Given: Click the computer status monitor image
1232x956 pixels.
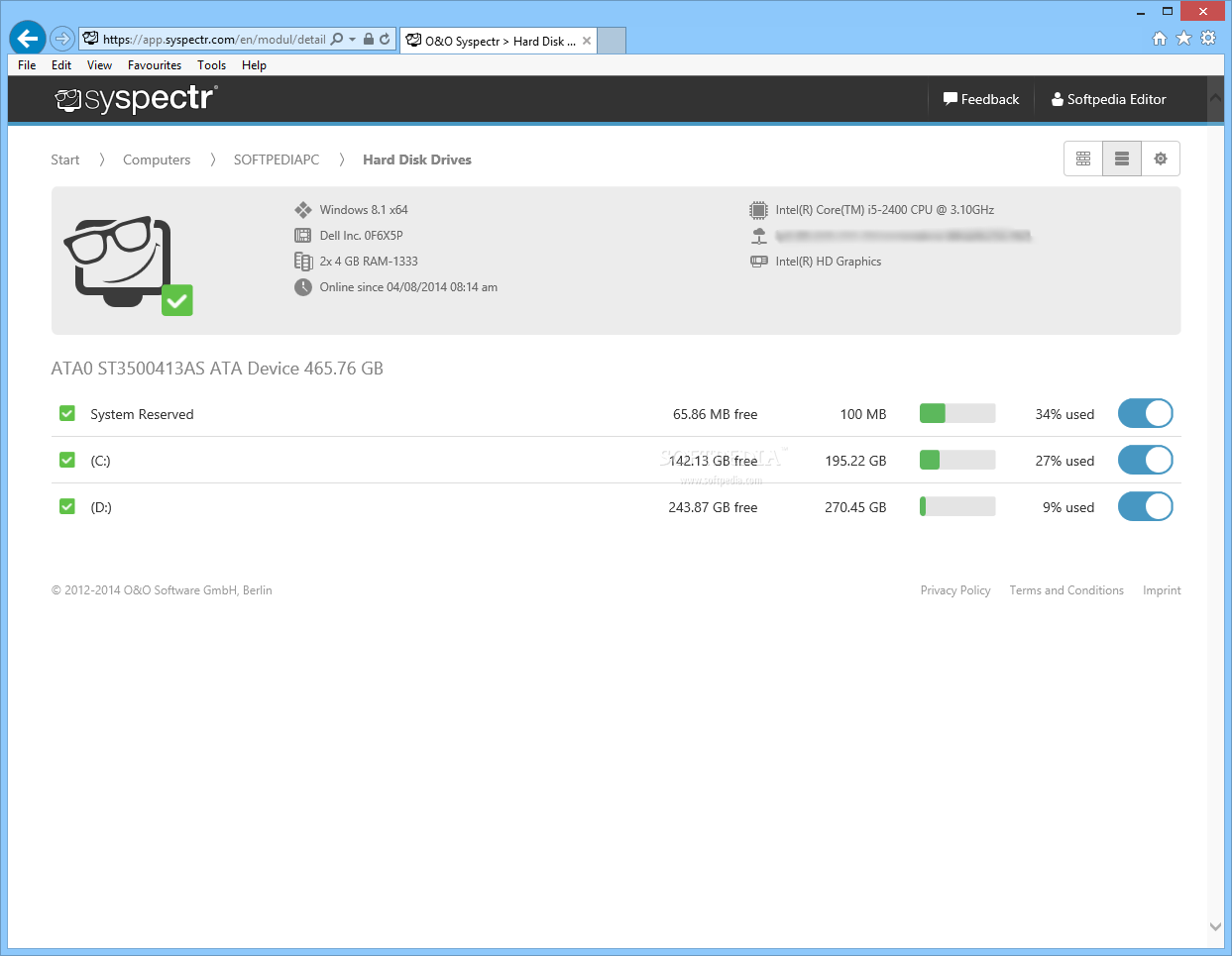Looking at the screenshot, I should (129, 266).
